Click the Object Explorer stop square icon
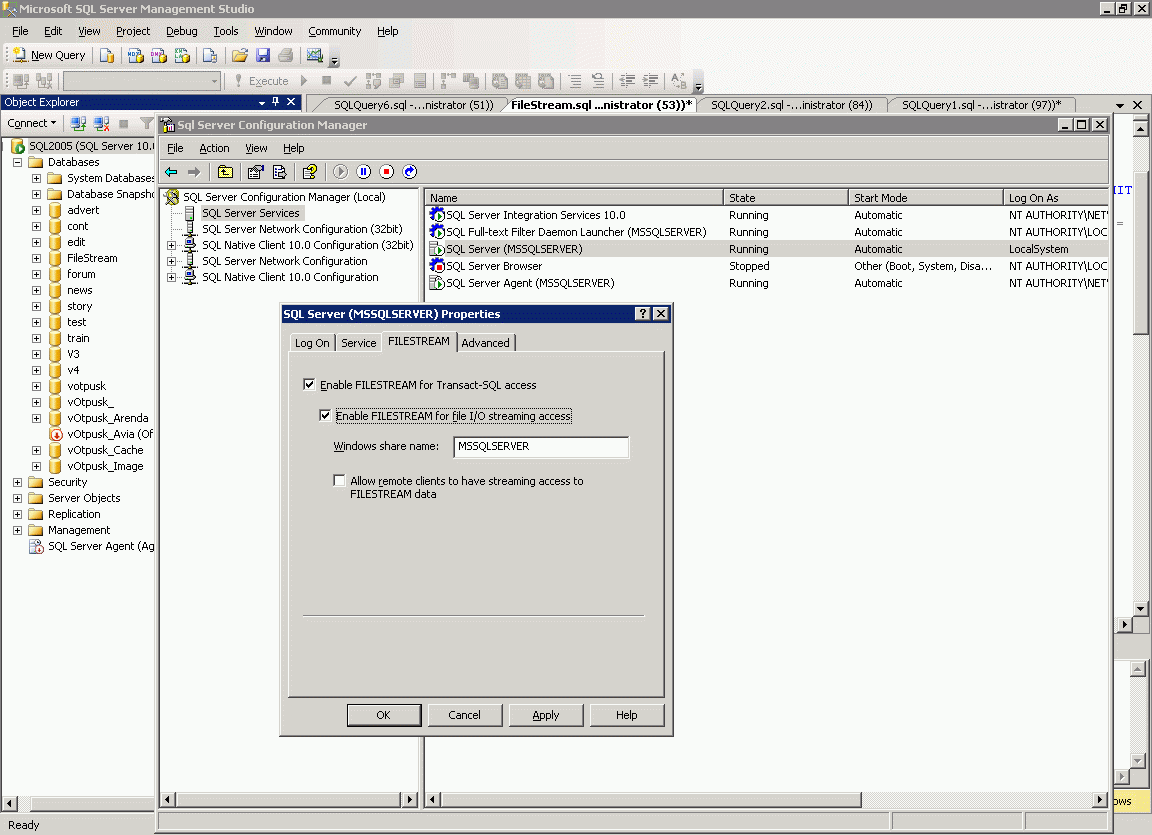 (123, 123)
